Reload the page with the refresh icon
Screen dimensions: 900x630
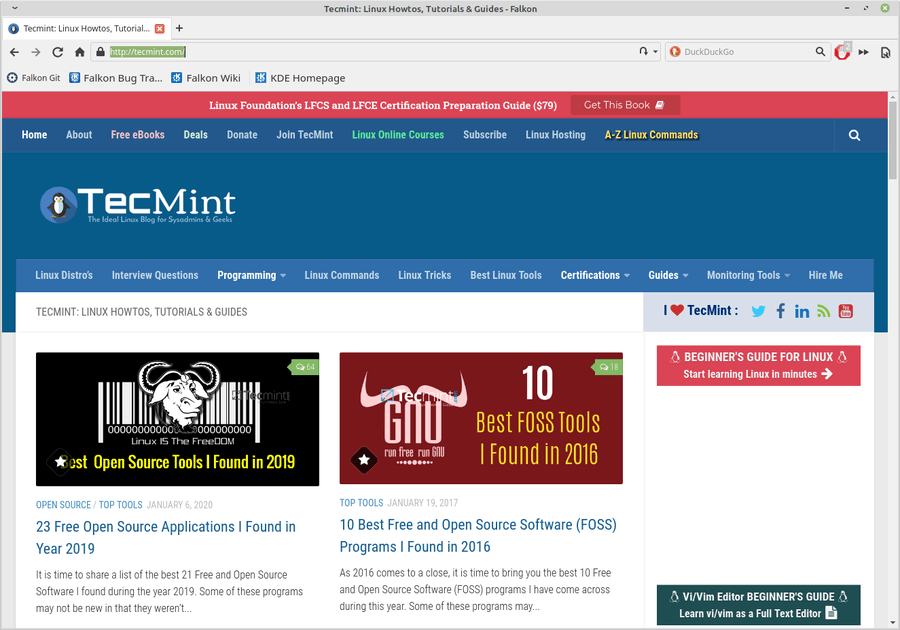[57, 52]
